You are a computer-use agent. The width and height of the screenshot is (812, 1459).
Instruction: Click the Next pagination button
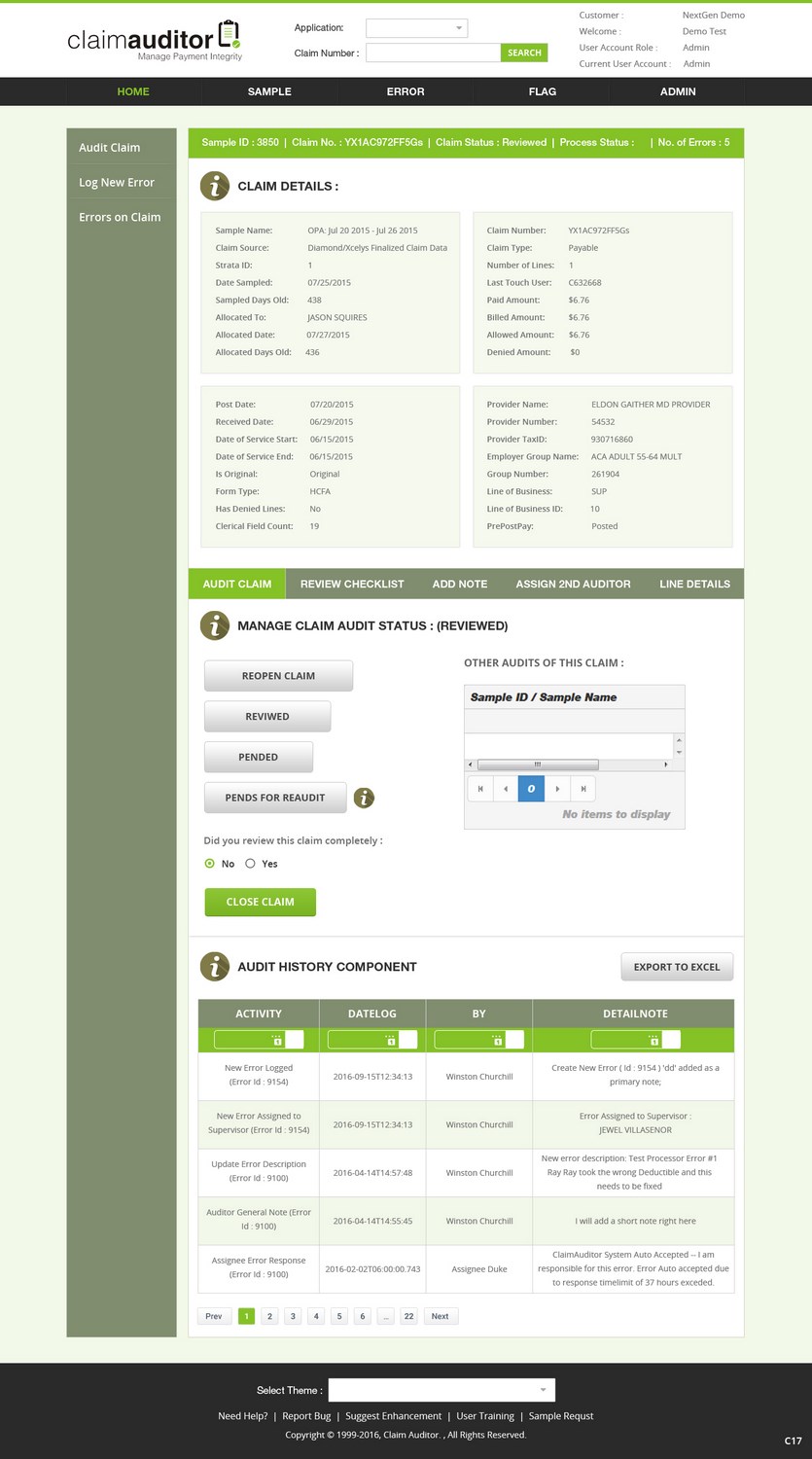coord(441,1316)
